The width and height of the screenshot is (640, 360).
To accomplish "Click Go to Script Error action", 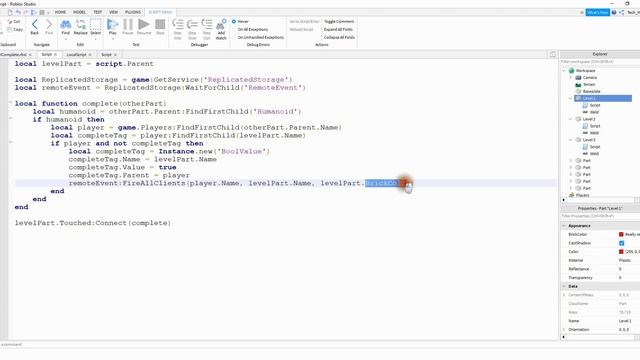I will (x=304, y=21).
